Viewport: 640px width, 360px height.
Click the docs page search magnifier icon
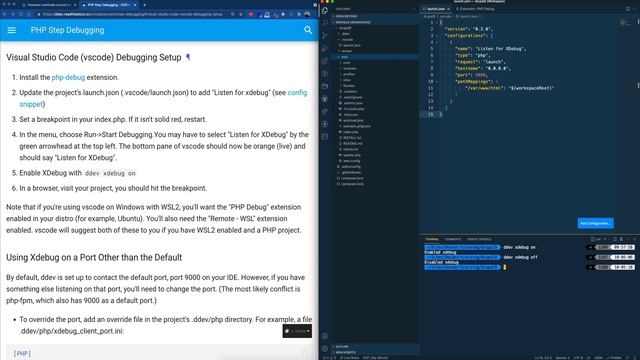click(308, 30)
